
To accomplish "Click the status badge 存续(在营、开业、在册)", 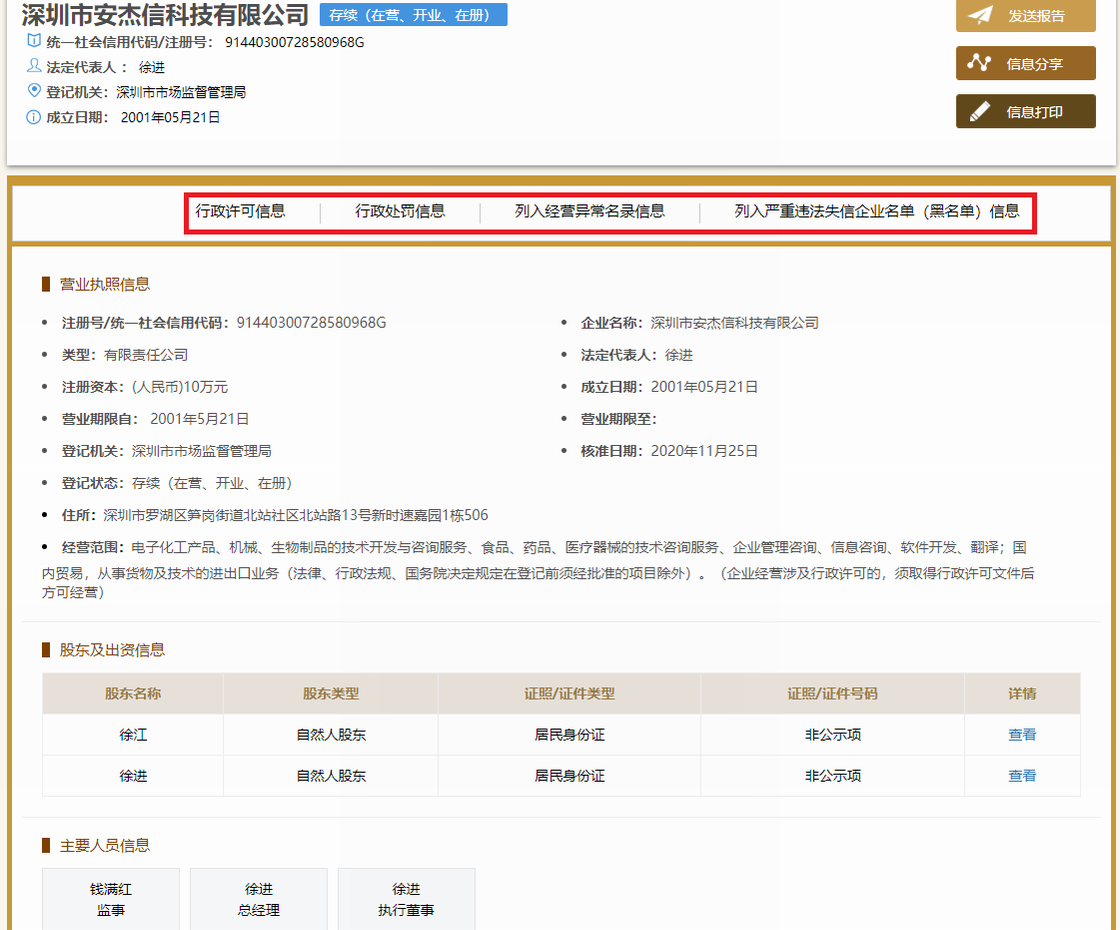I will click(x=413, y=15).
